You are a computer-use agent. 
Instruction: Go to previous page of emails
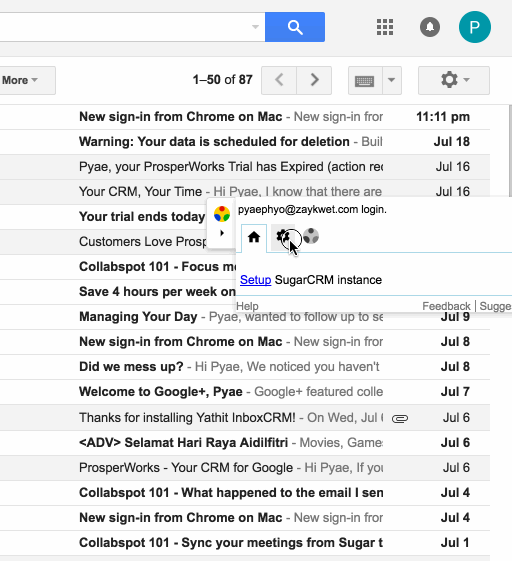click(x=279, y=80)
